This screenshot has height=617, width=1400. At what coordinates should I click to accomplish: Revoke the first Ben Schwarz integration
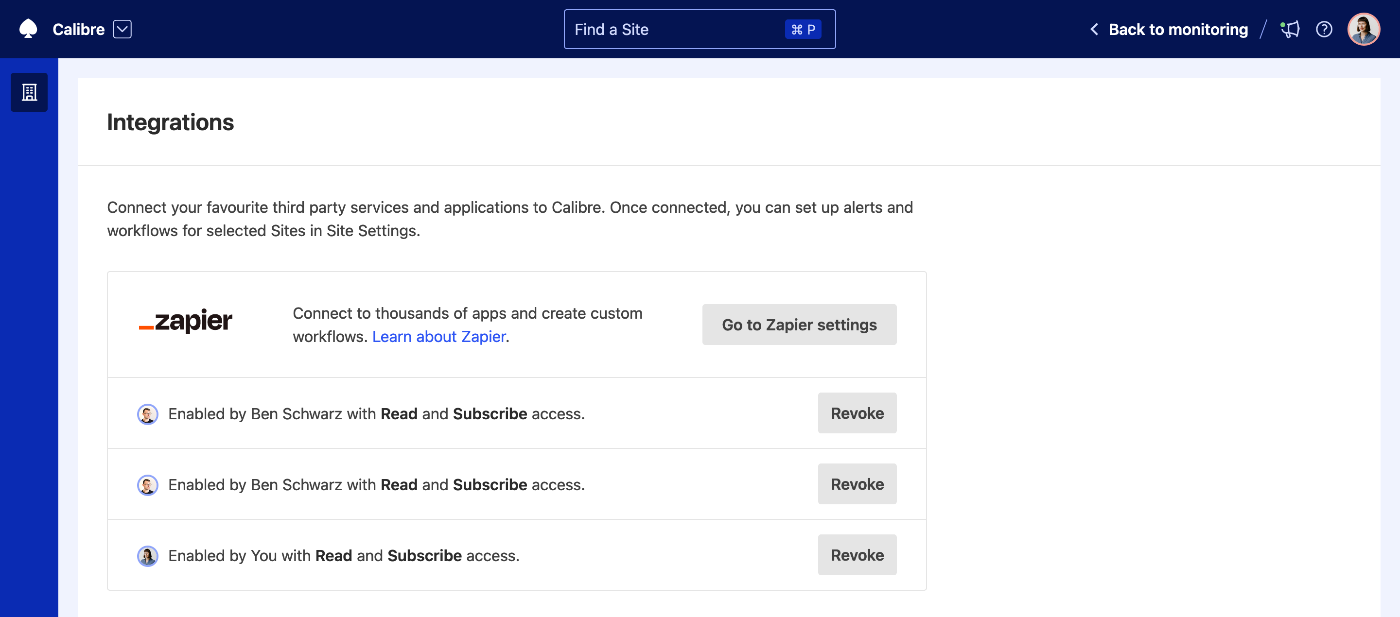857,412
